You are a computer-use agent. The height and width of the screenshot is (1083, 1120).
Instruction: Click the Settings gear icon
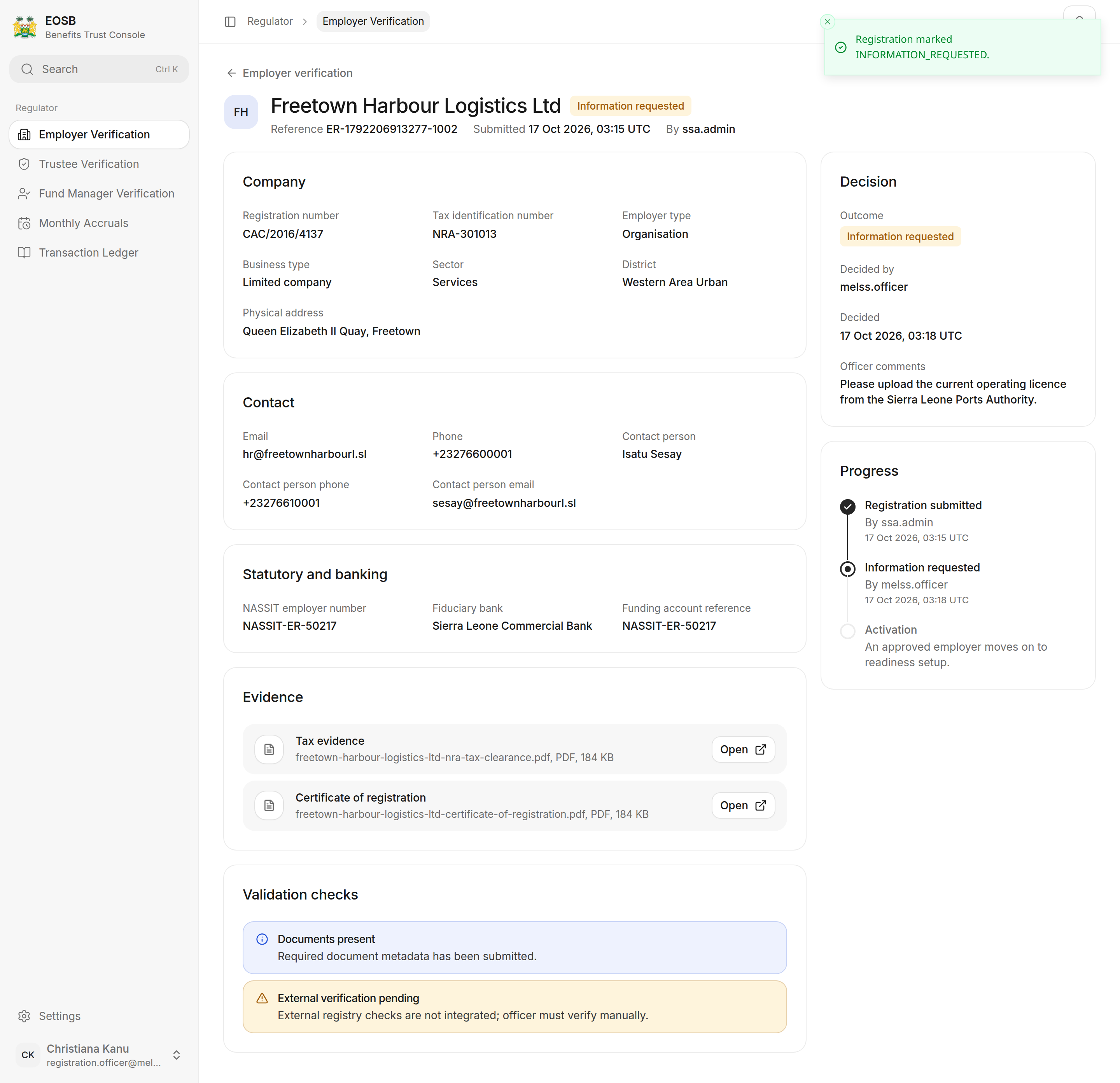click(24, 1016)
